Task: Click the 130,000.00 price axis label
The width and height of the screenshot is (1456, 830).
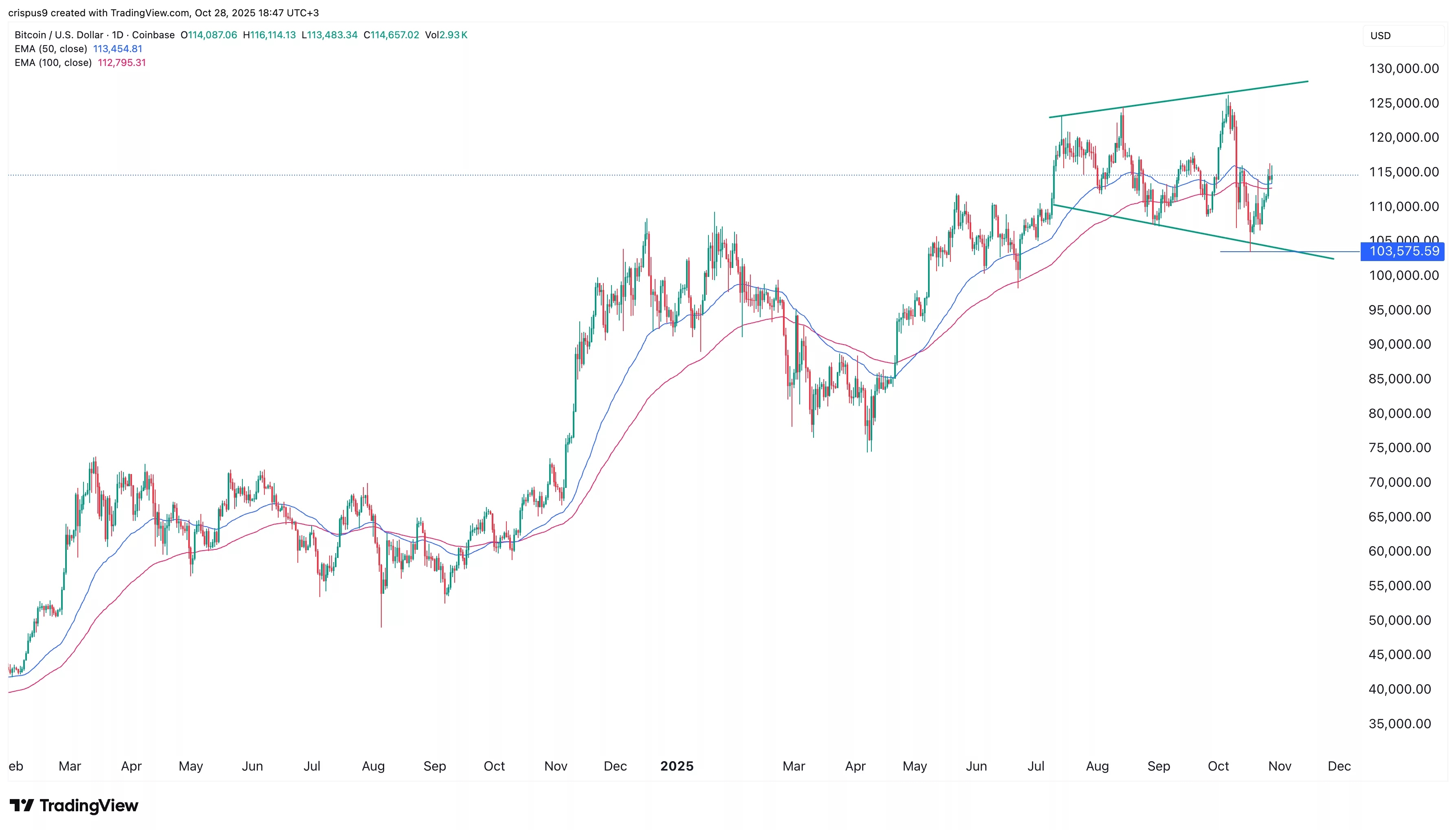Action: point(1403,68)
